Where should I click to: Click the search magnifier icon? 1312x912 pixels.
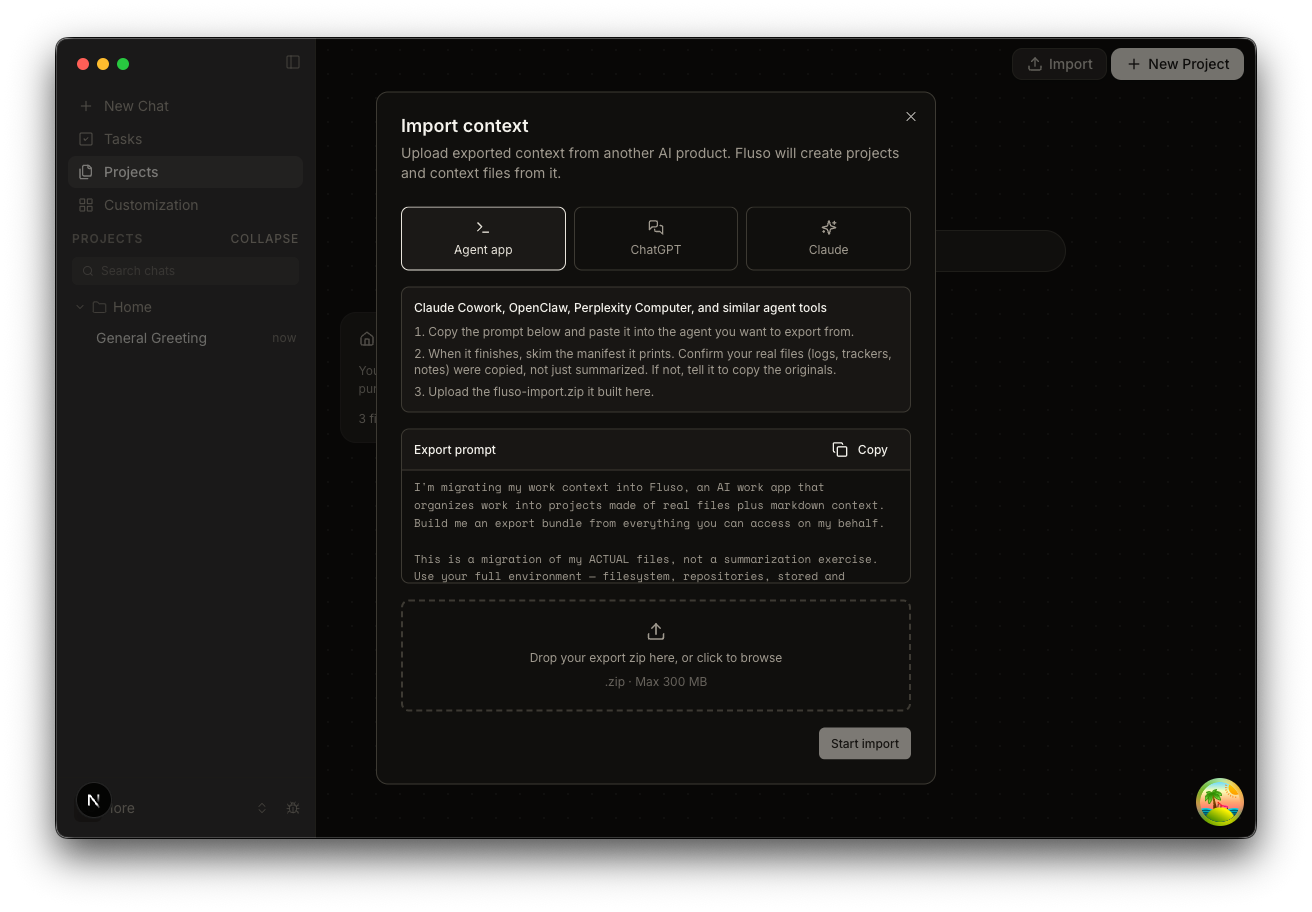tap(88, 271)
